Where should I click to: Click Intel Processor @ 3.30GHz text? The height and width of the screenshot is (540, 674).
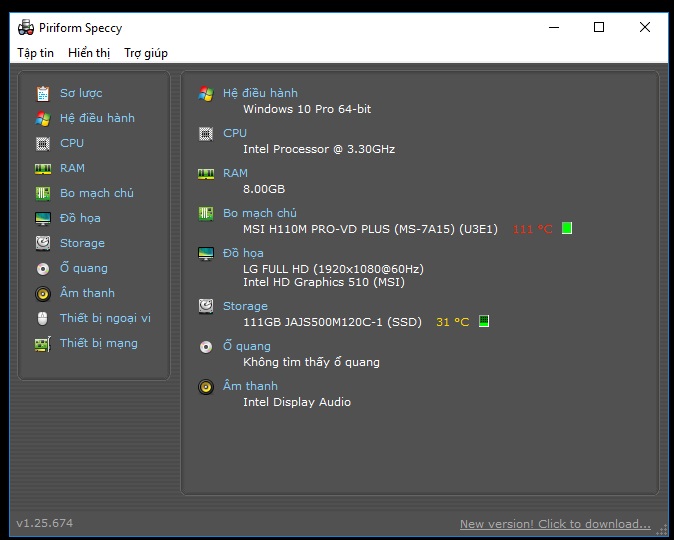319,149
